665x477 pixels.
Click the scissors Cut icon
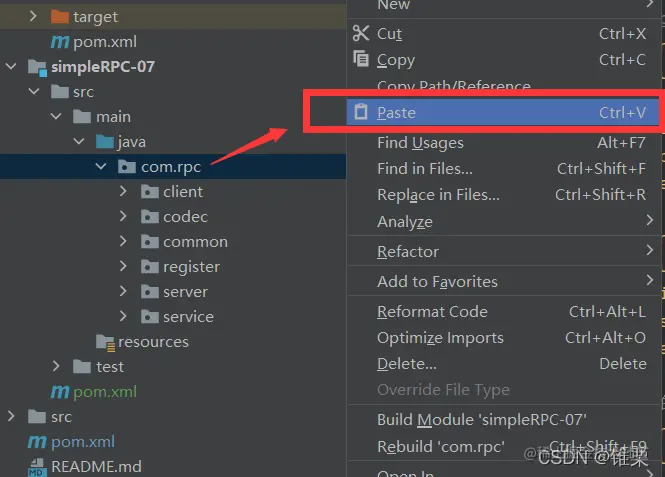point(361,33)
